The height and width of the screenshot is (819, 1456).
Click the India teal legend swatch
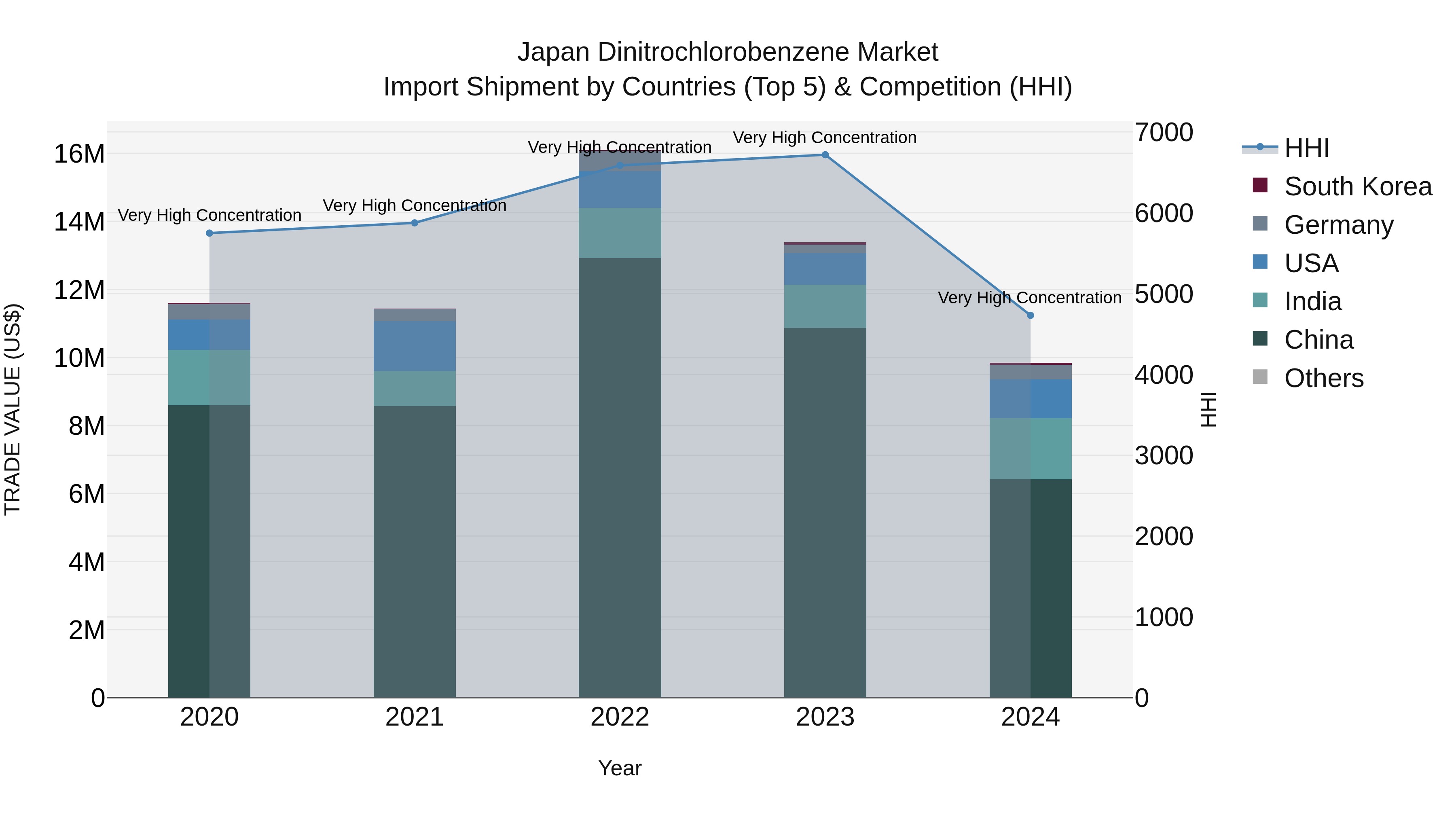click(1260, 300)
